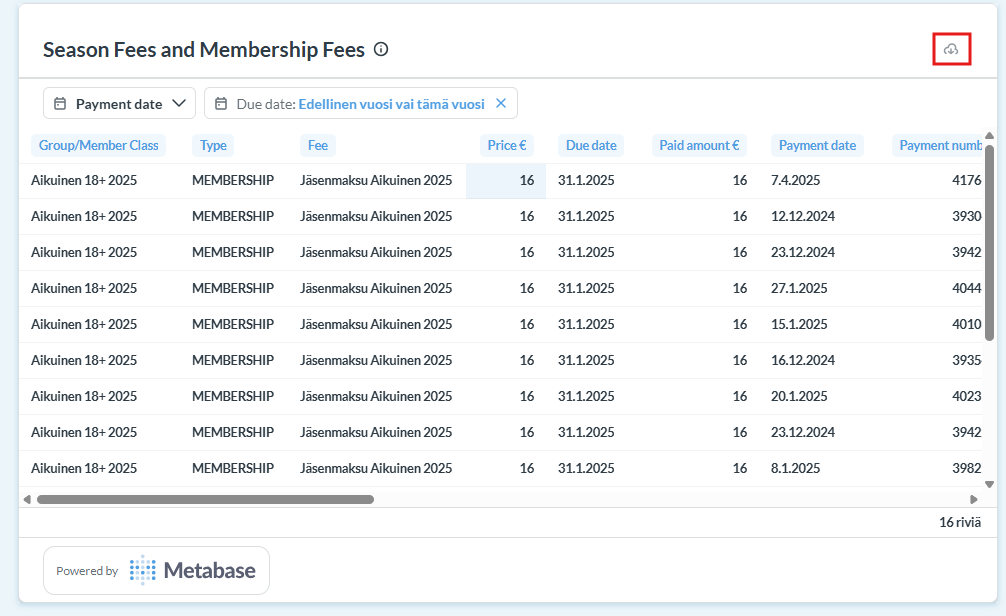Click payment number 3982
1006x616 pixels.
[x=966, y=468]
